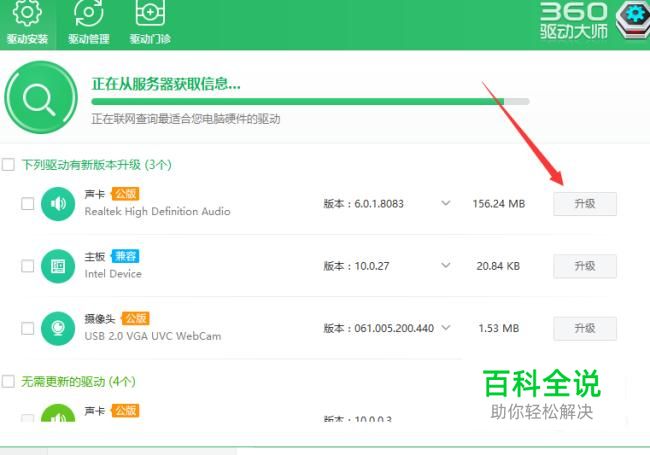Screen dimensions: 650x455
Task: Click the 正在联网查询 description line
Action: coord(186,119)
